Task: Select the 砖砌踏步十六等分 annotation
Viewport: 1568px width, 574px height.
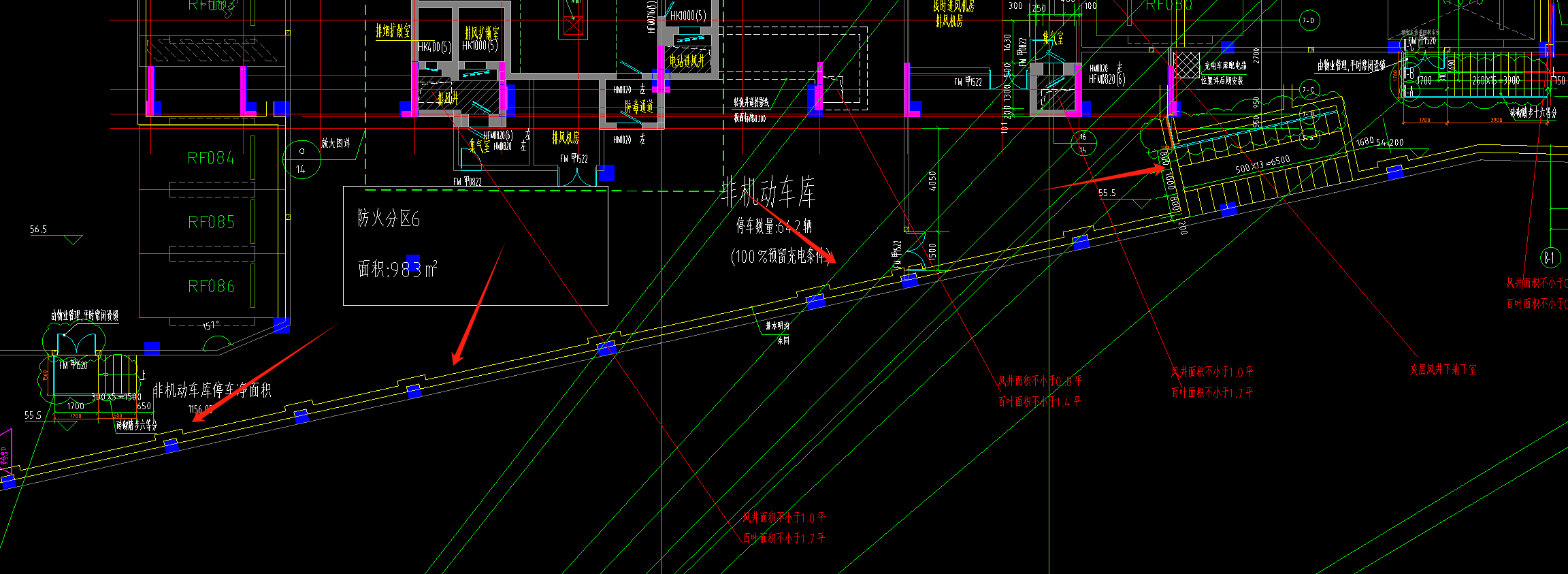Action: pos(1533,112)
